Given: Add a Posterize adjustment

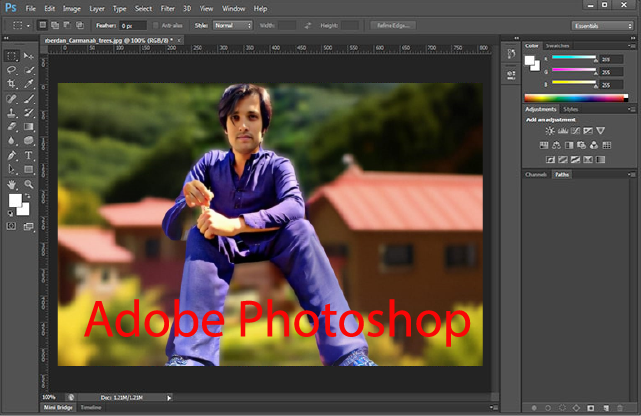Looking at the screenshot, I should coord(563,159).
